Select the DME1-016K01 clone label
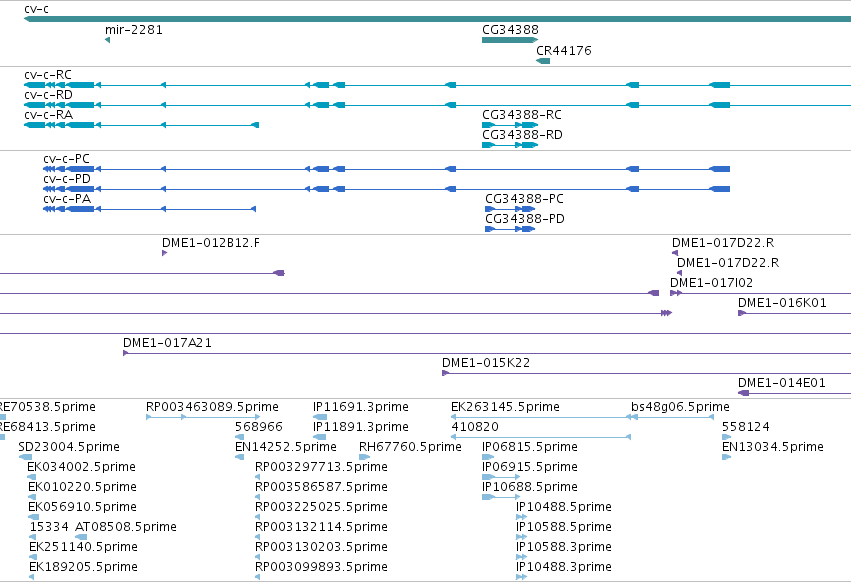The height and width of the screenshot is (582, 851). [x=782, y=302]
